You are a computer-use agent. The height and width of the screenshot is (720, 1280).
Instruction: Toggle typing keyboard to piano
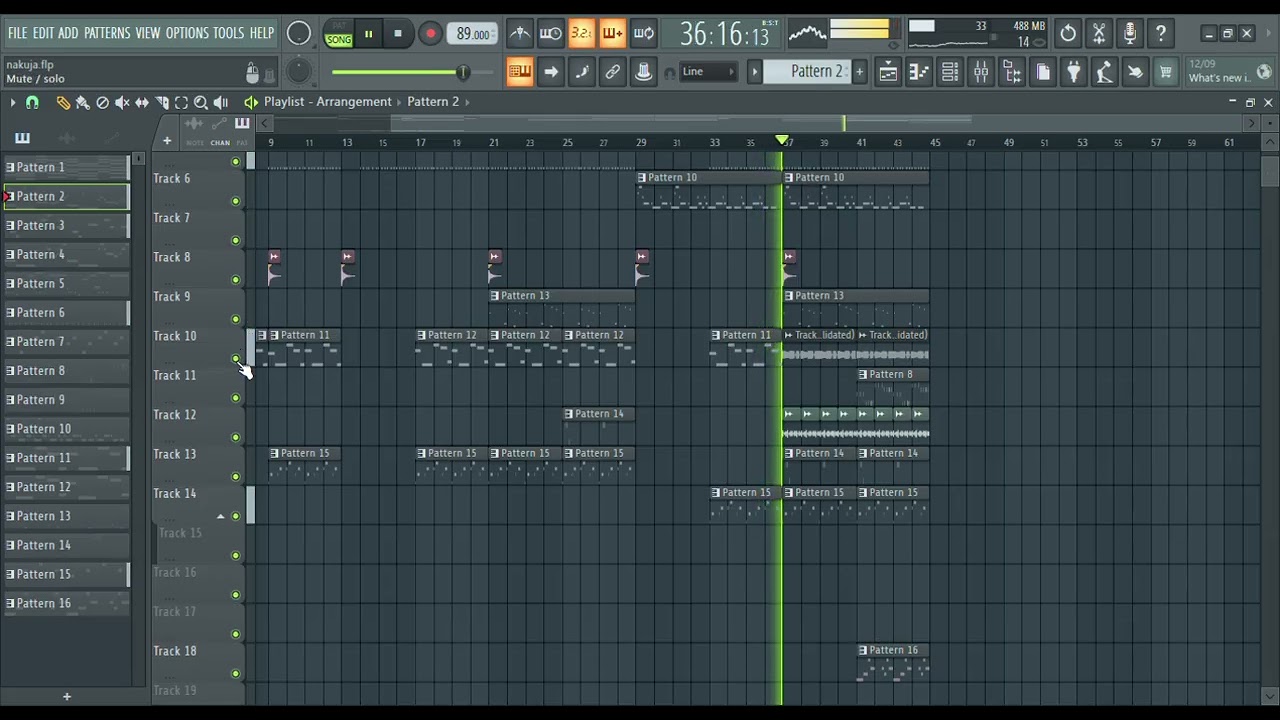(x=520, y=72)
